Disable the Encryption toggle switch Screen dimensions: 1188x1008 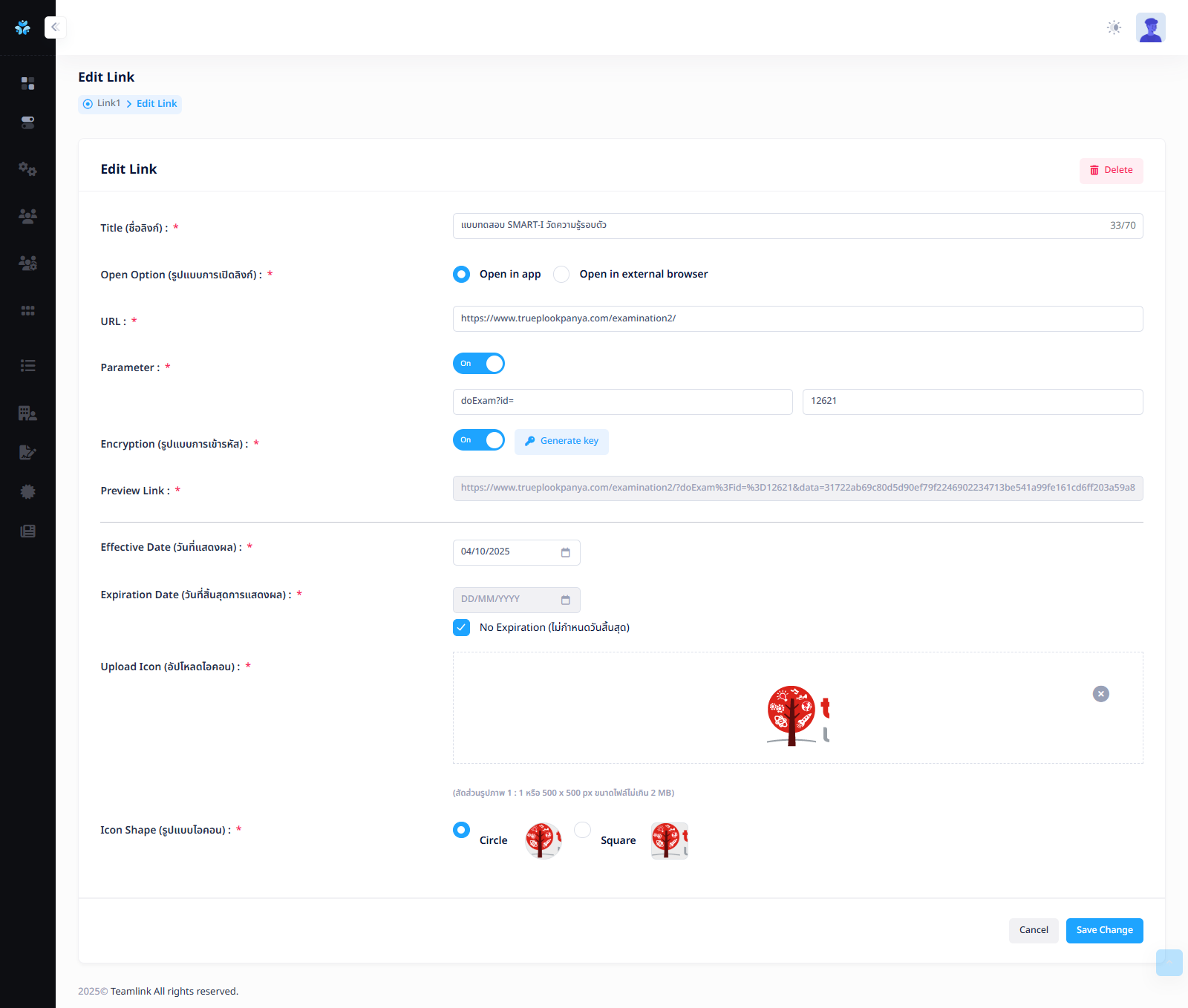click(x=479, y=440)
